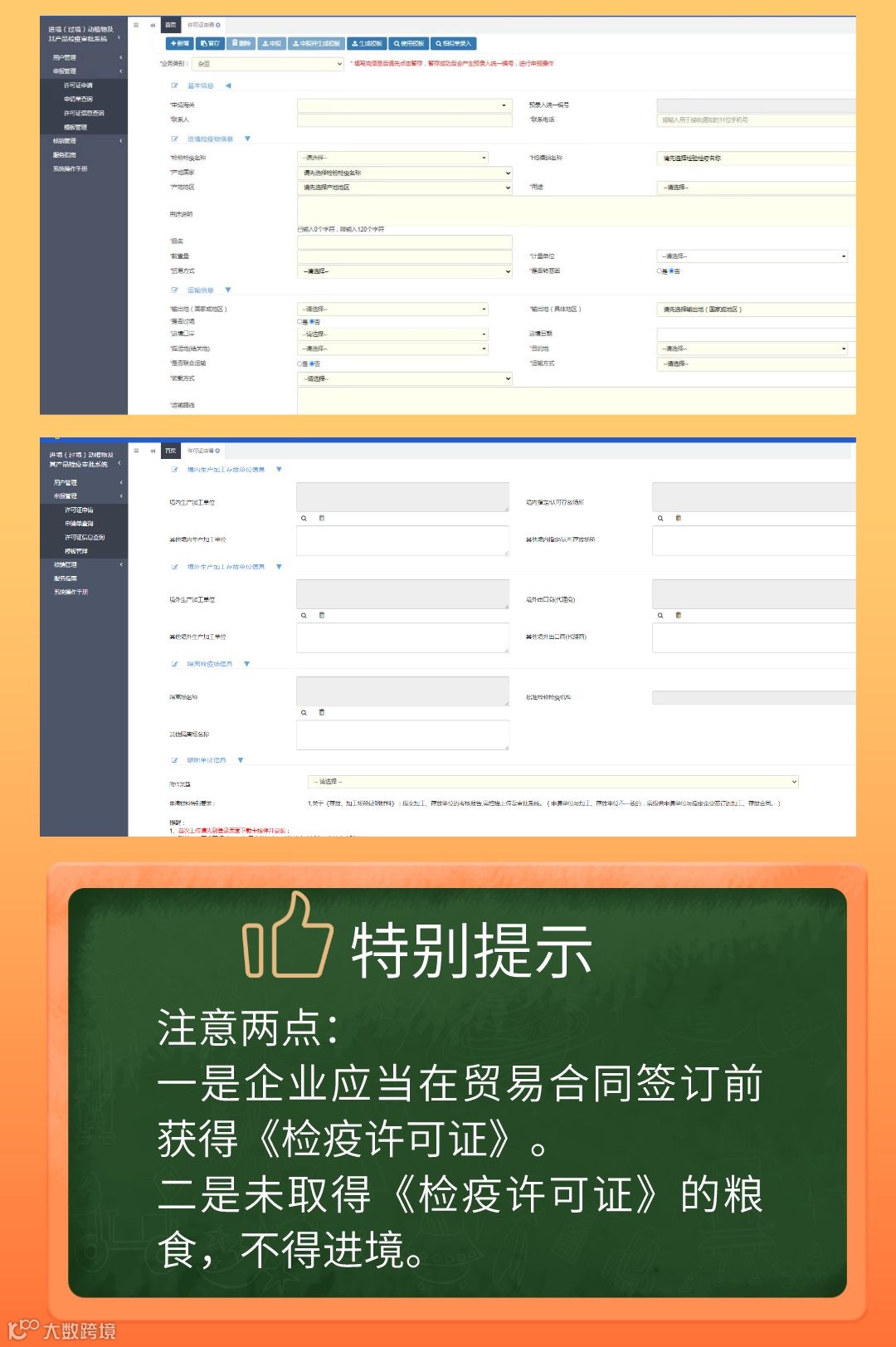Select 是 for 是否转基因
The image size is (896, 1347).
coord(660,271)
